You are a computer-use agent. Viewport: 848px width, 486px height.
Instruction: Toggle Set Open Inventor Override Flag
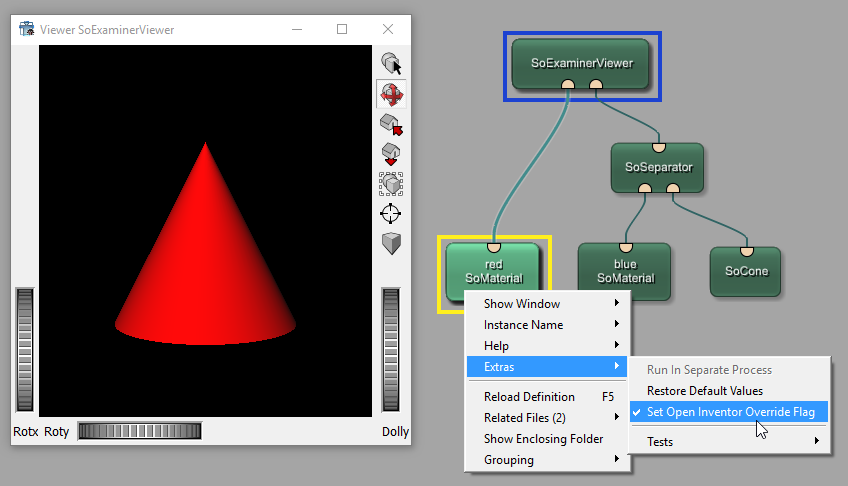pyautogui.click(x=730, y=412)
